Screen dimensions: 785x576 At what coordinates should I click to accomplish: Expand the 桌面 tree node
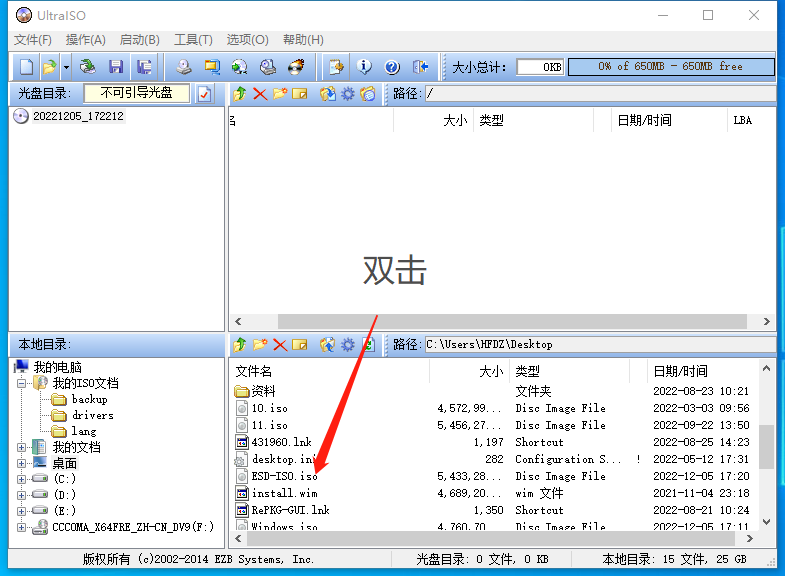(22, 463)
